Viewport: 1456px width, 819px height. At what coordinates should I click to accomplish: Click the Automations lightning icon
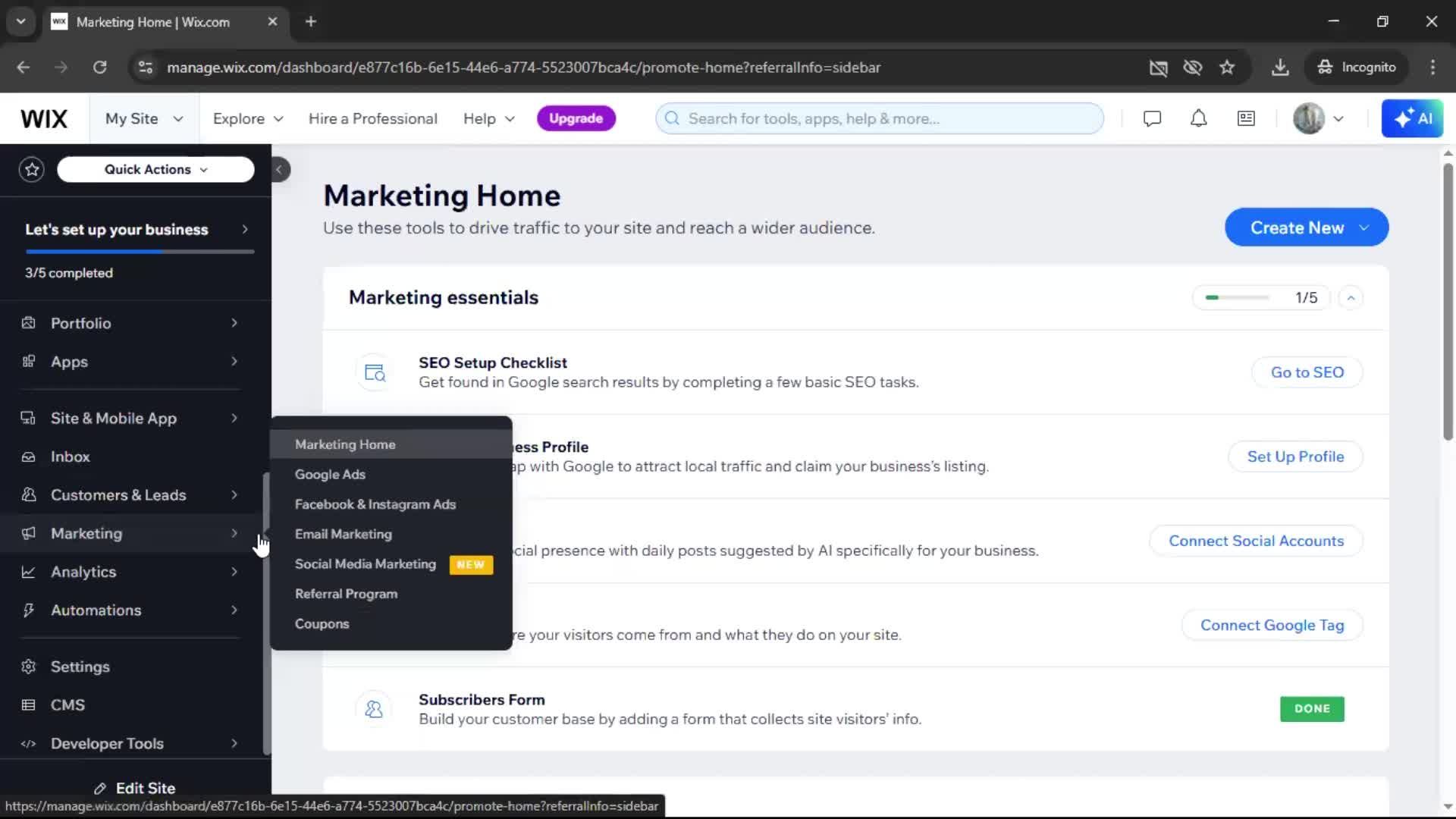[x=29, y=610]
